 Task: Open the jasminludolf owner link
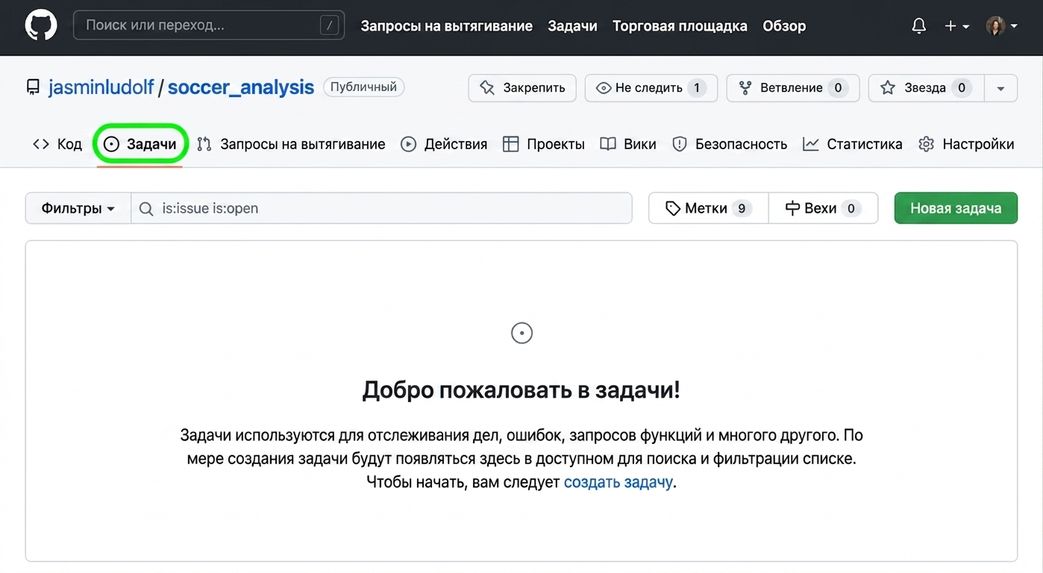100,87
